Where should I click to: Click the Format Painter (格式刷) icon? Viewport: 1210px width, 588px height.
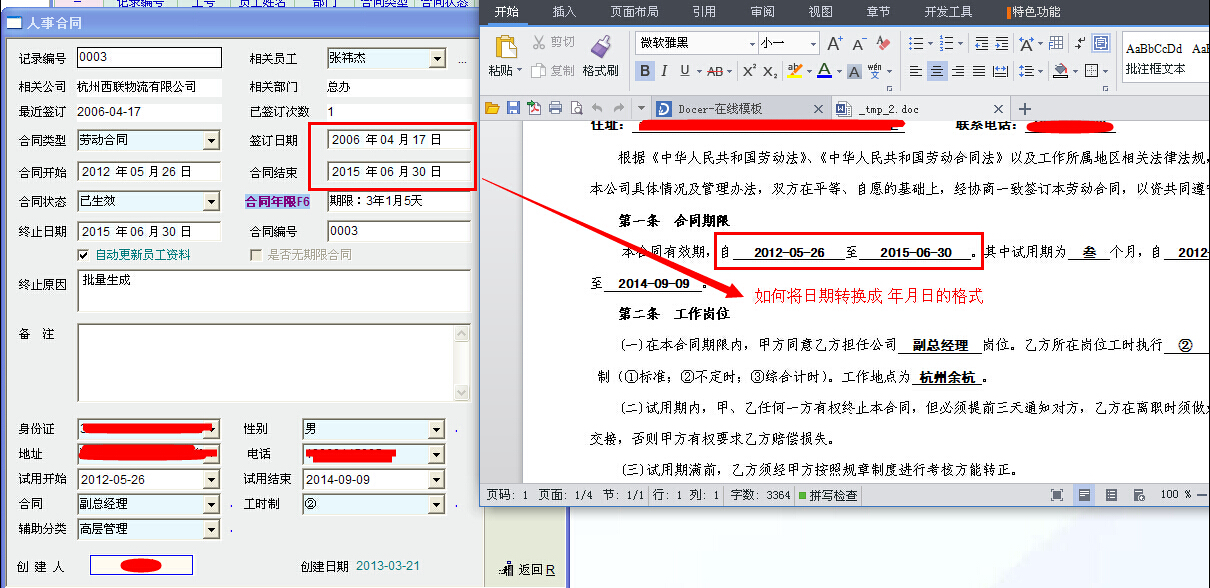(600, 48)
